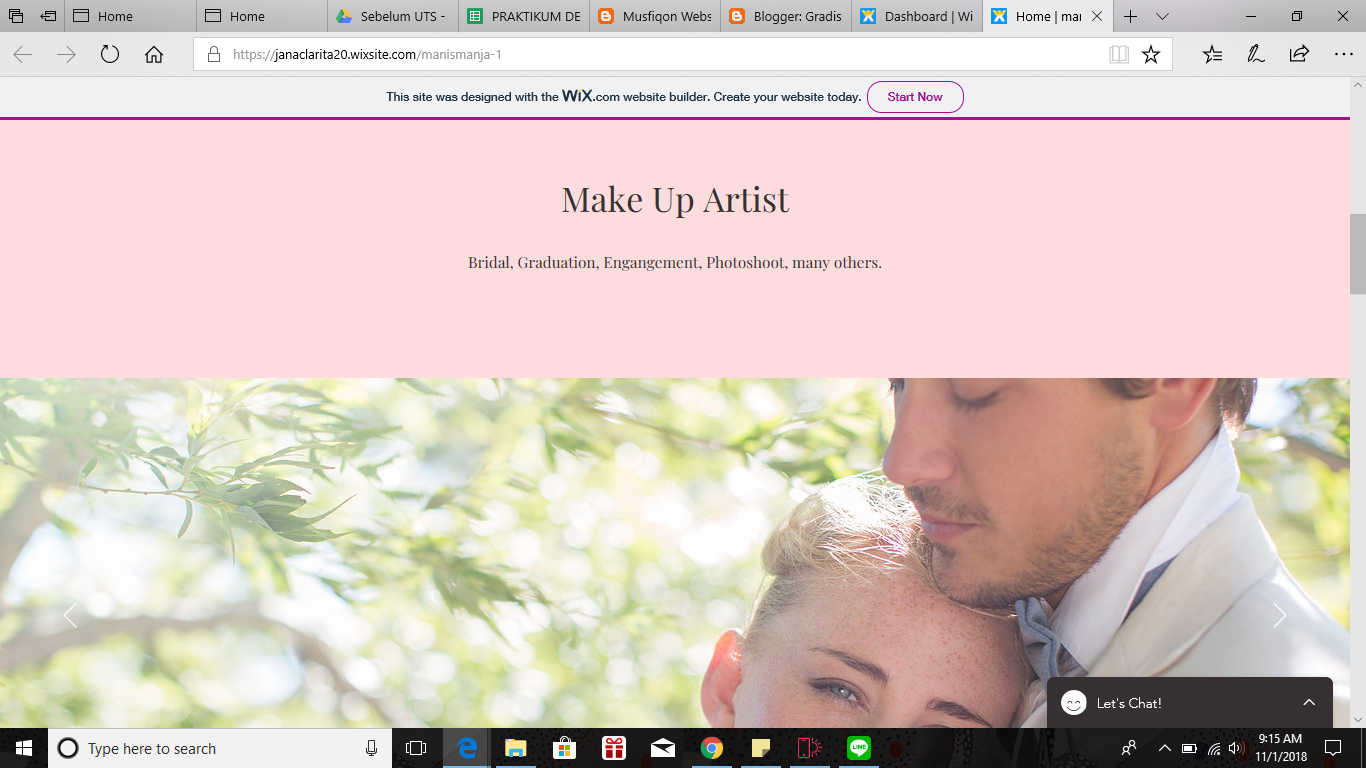This screenshot has width=1366, height=768.
Task: Click the padlock site info icon
Action: click(213, 55)
